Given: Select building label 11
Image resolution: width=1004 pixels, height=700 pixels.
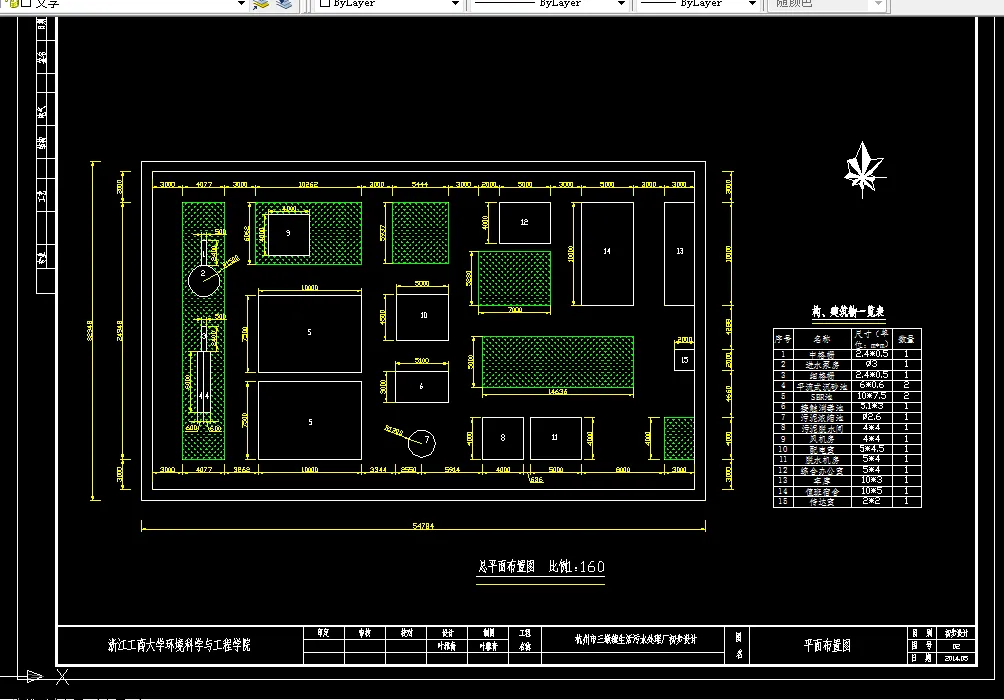Looking at the screenshot, I should coord(555,437).
